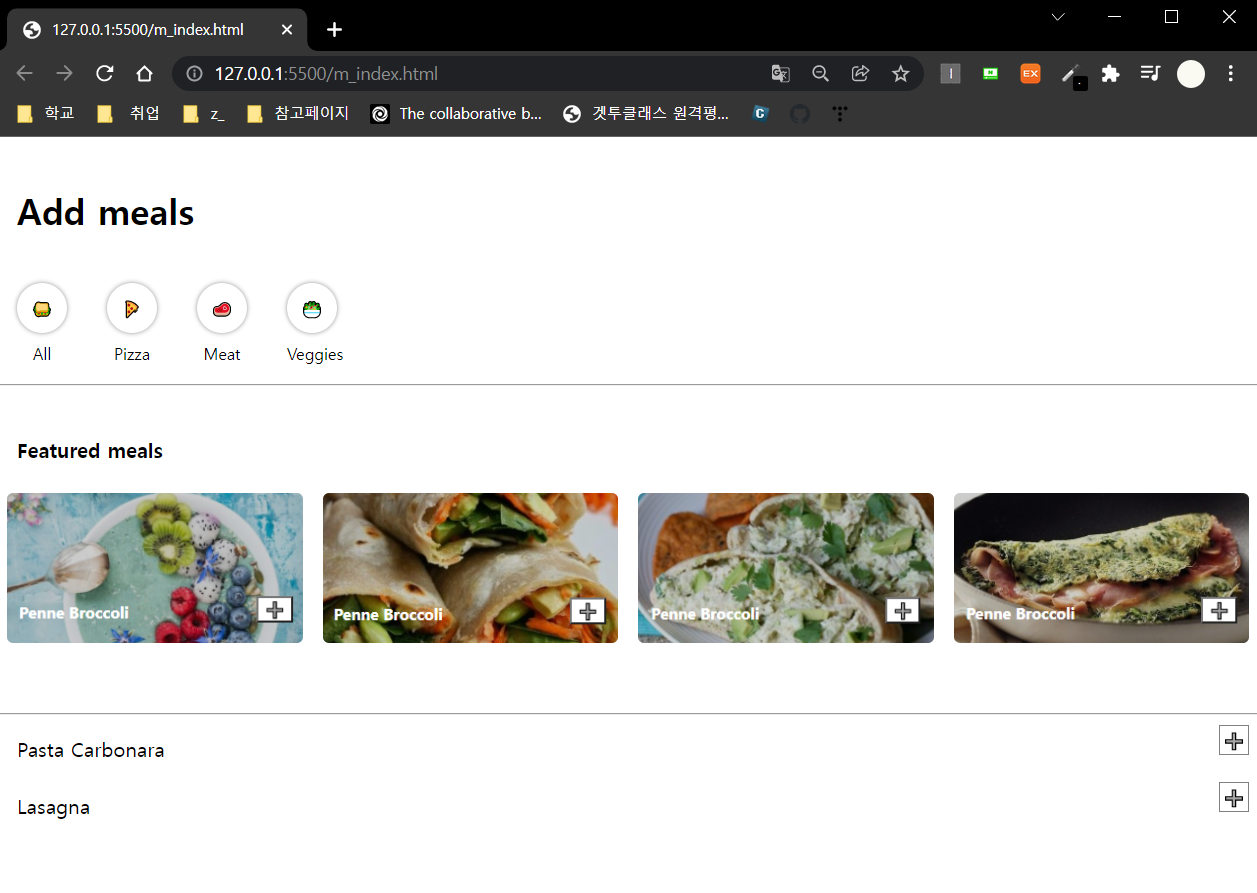1257x893 pixels.
Task: Open the 겟투클래스 원격평... bookmark
Action: point(647,114)
